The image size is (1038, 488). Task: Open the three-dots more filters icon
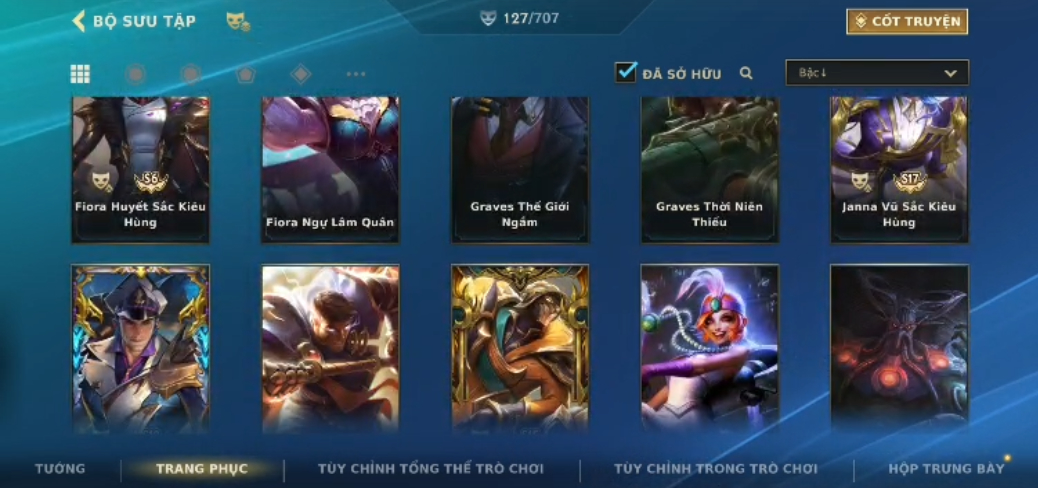(x=356, y=74)
